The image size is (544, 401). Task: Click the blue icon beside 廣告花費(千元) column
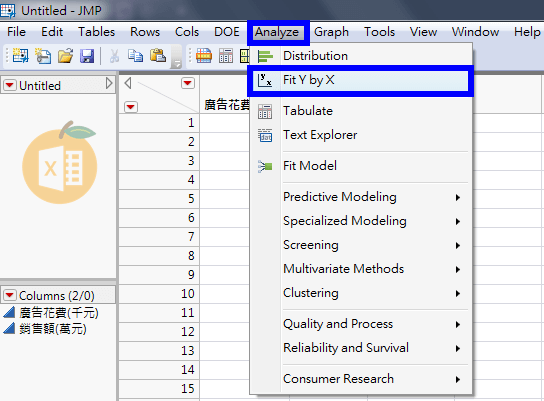9,313
